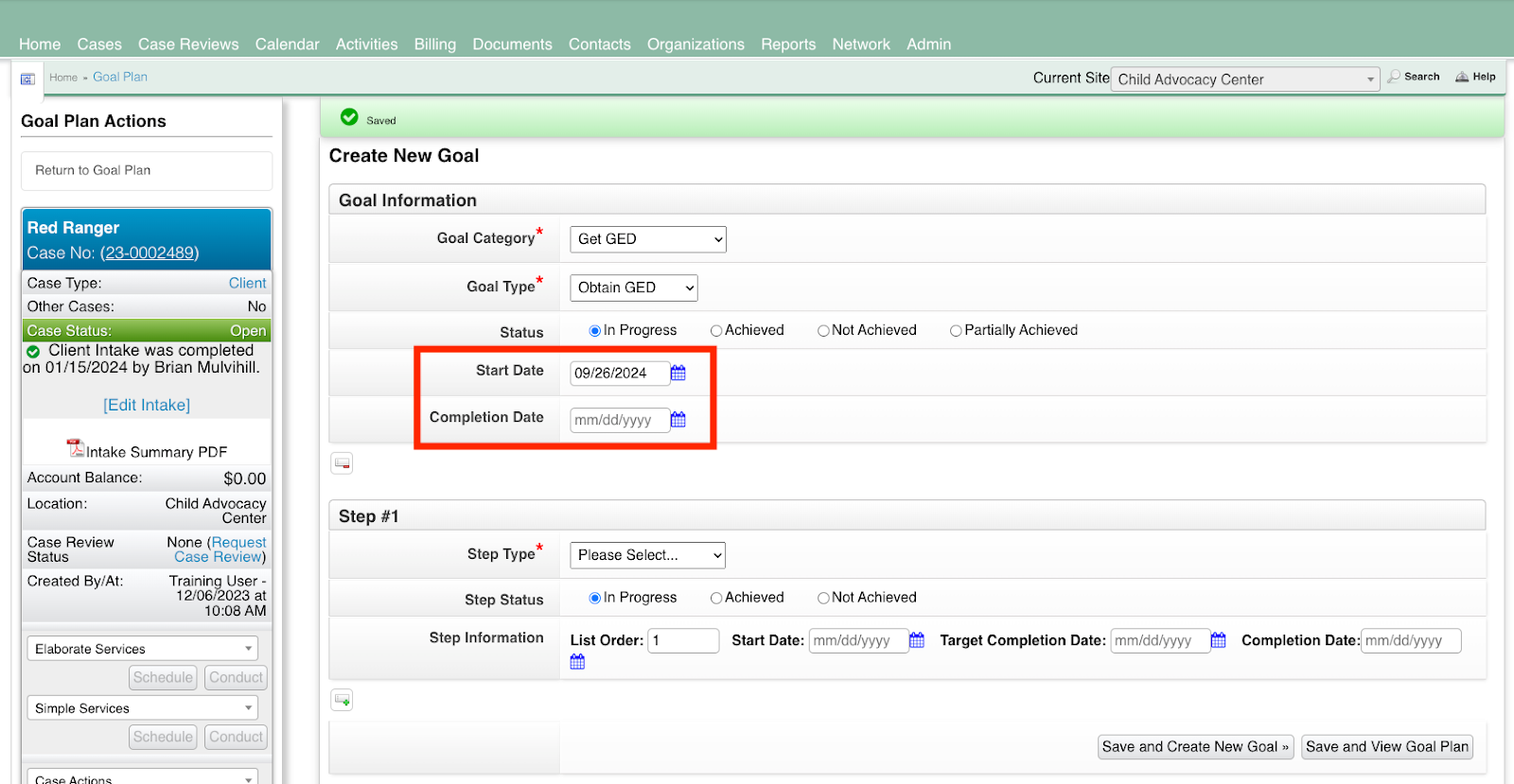Select Step Status In Progress radio
The height and width of the screenshot is (784, 1514).
click(x=595, y=598)
